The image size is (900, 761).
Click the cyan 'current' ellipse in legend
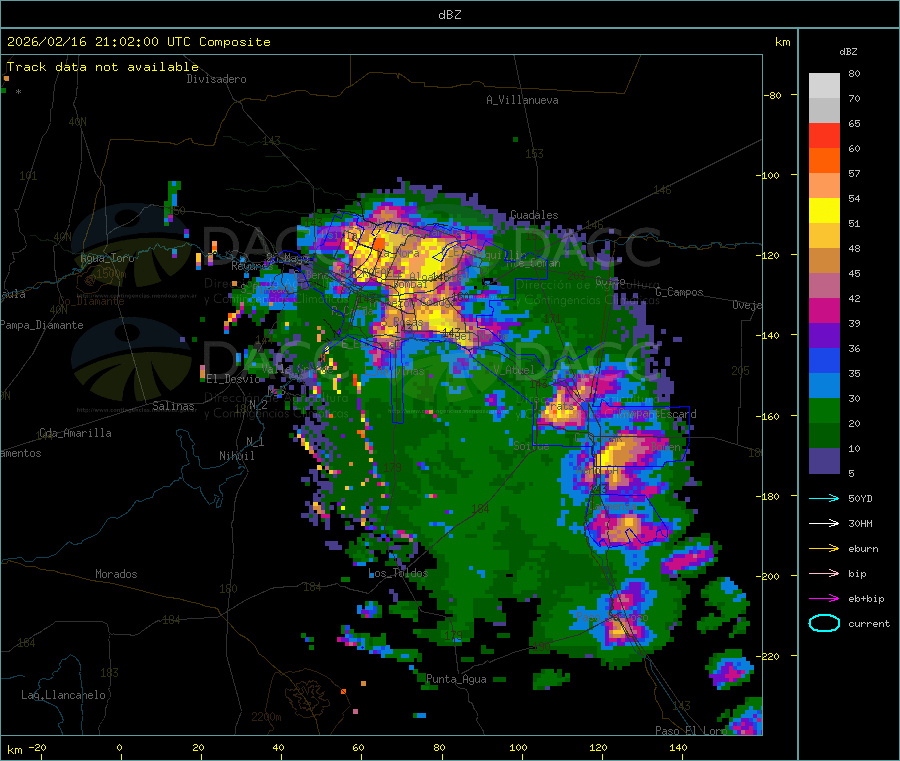(x=824, y=623)
